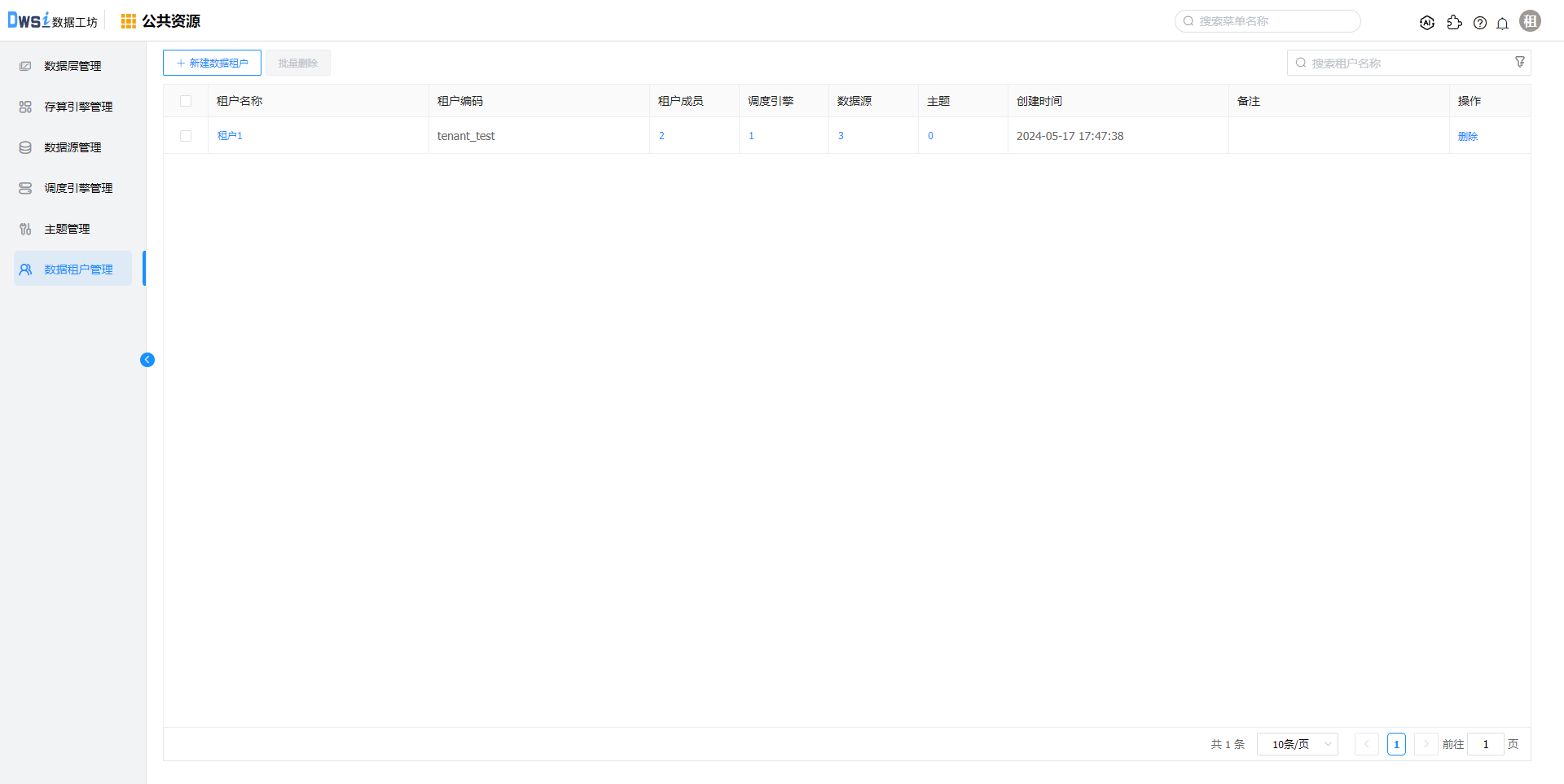Open the help question mark icon
The height and width of the screenshot is (784, 1564).
(x=1480, y=23)
